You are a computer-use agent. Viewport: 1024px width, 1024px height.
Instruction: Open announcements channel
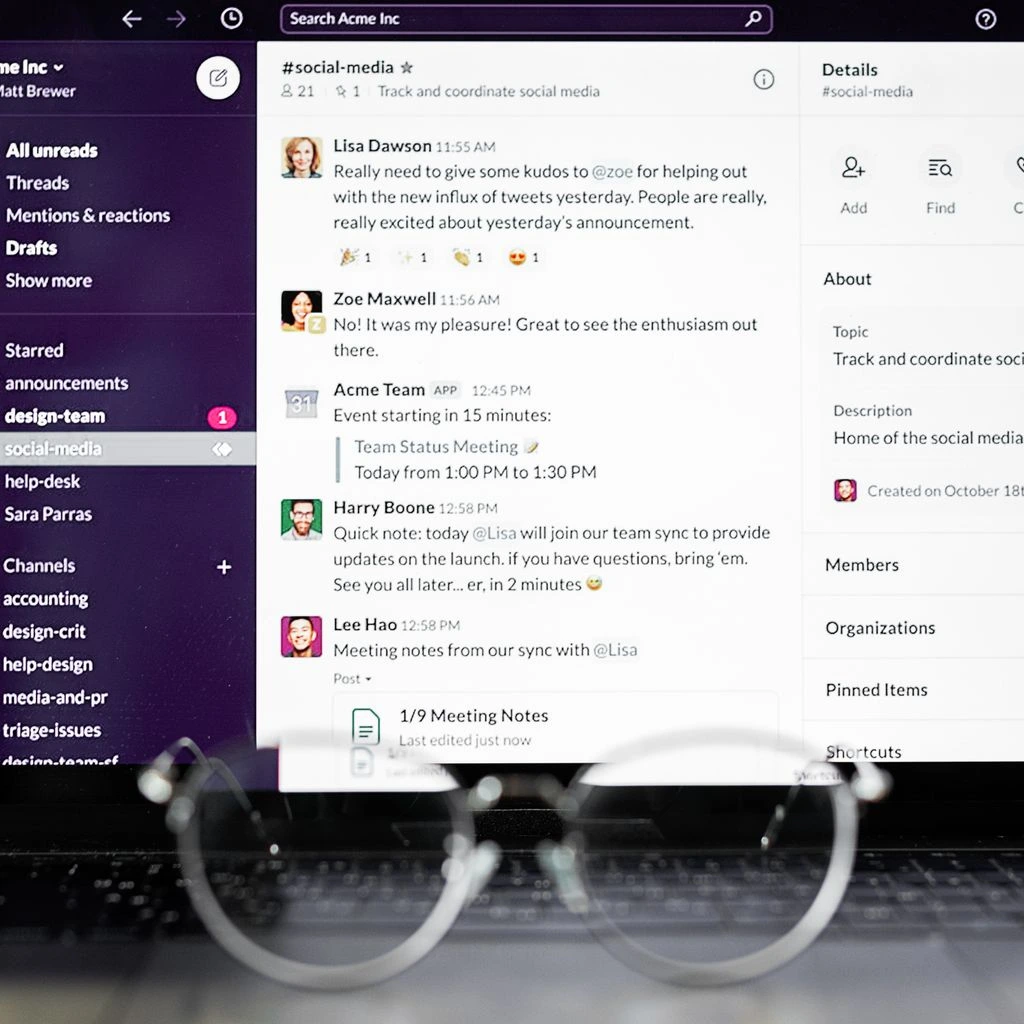pos(67,383)
